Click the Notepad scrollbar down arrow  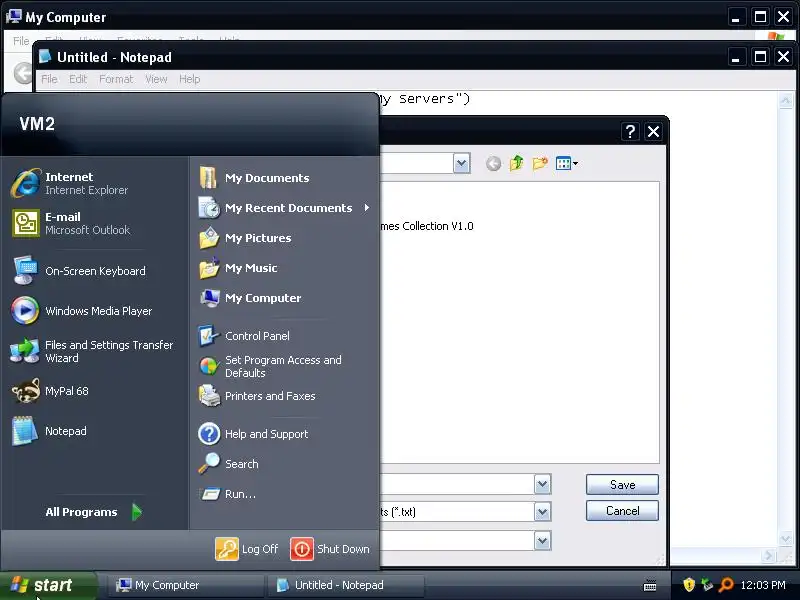click(x=786, y=538)
